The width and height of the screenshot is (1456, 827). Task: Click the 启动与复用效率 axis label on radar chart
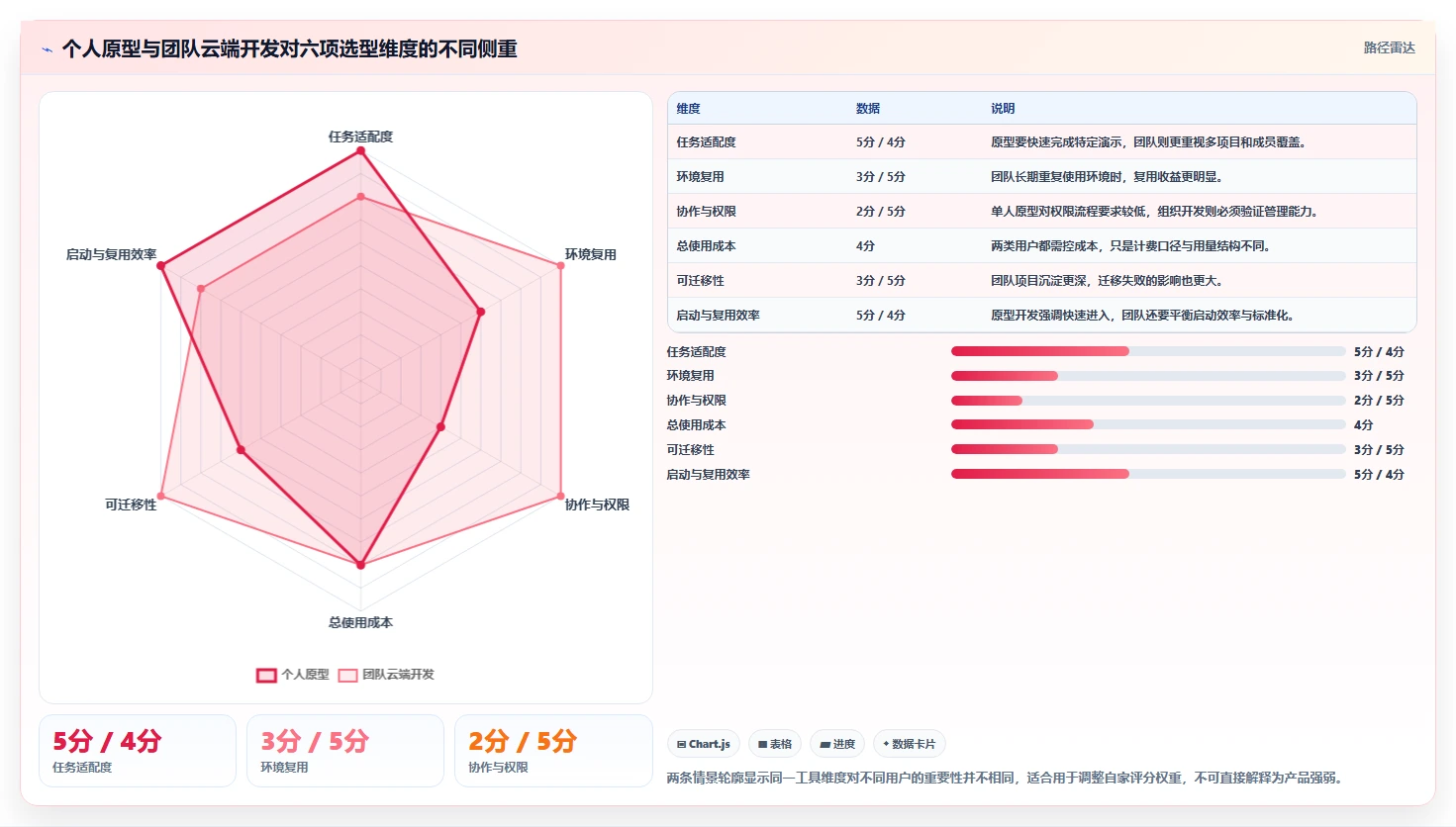(111, 254)
